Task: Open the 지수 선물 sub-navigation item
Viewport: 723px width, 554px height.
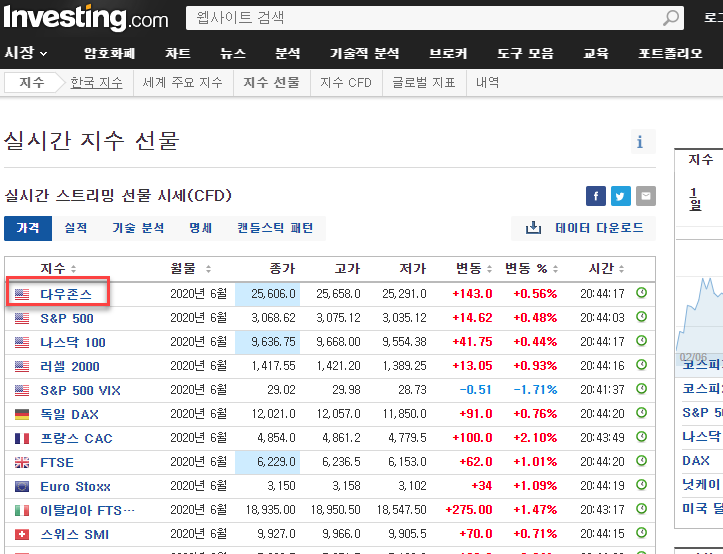Action: tap(272, 83)
